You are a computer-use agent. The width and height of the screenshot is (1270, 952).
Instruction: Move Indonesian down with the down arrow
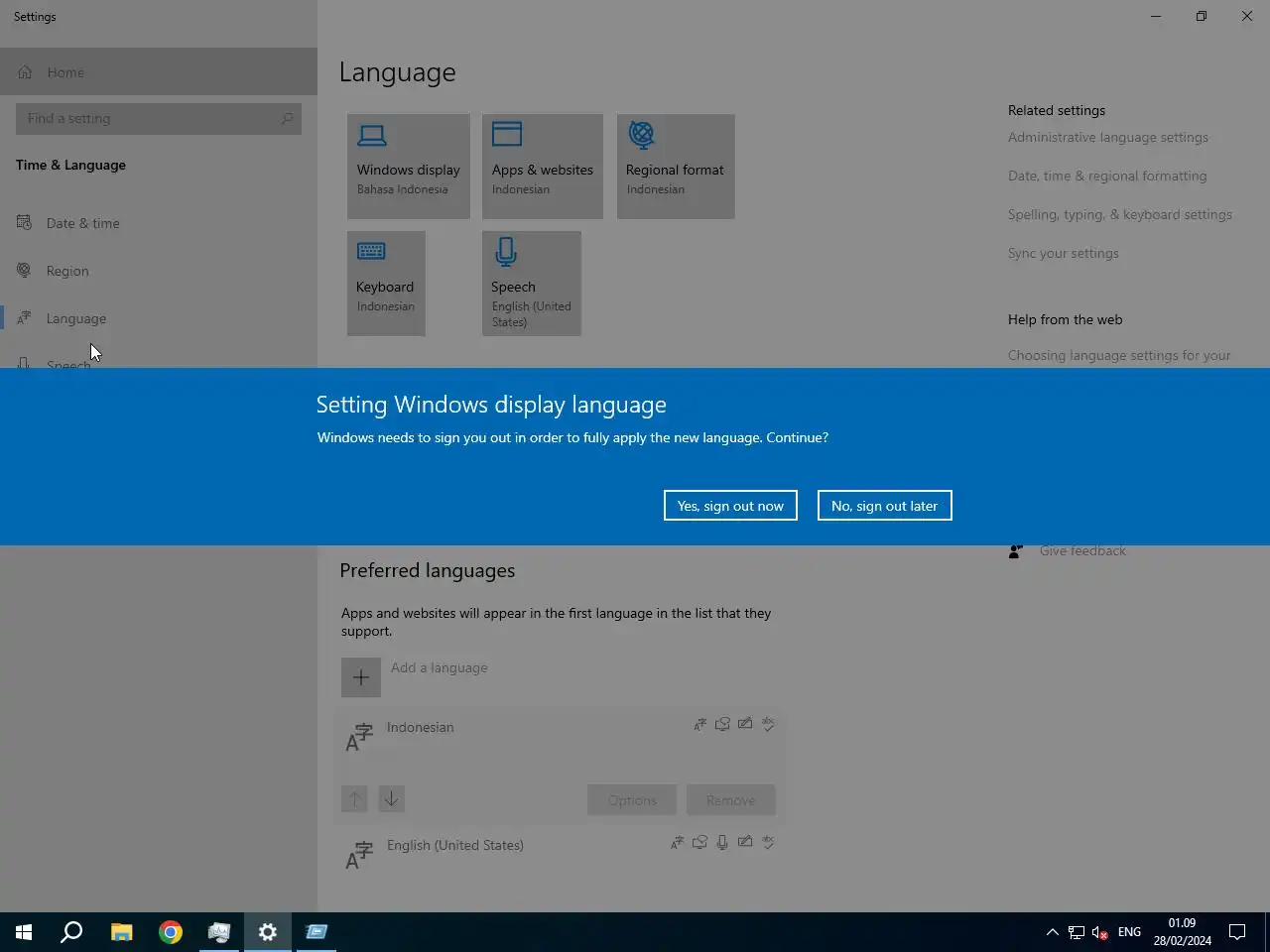coord(392,799)
